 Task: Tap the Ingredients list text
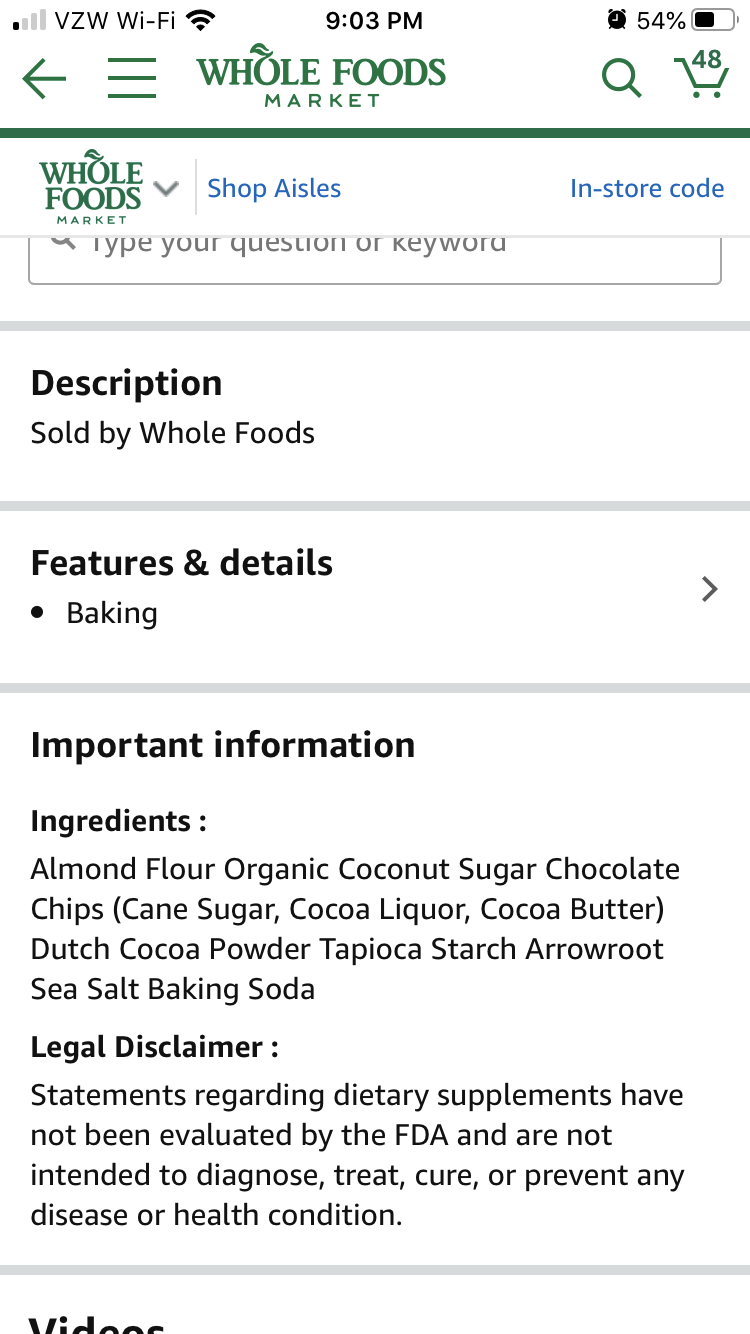pyautogui.click(x=355, y=929)
